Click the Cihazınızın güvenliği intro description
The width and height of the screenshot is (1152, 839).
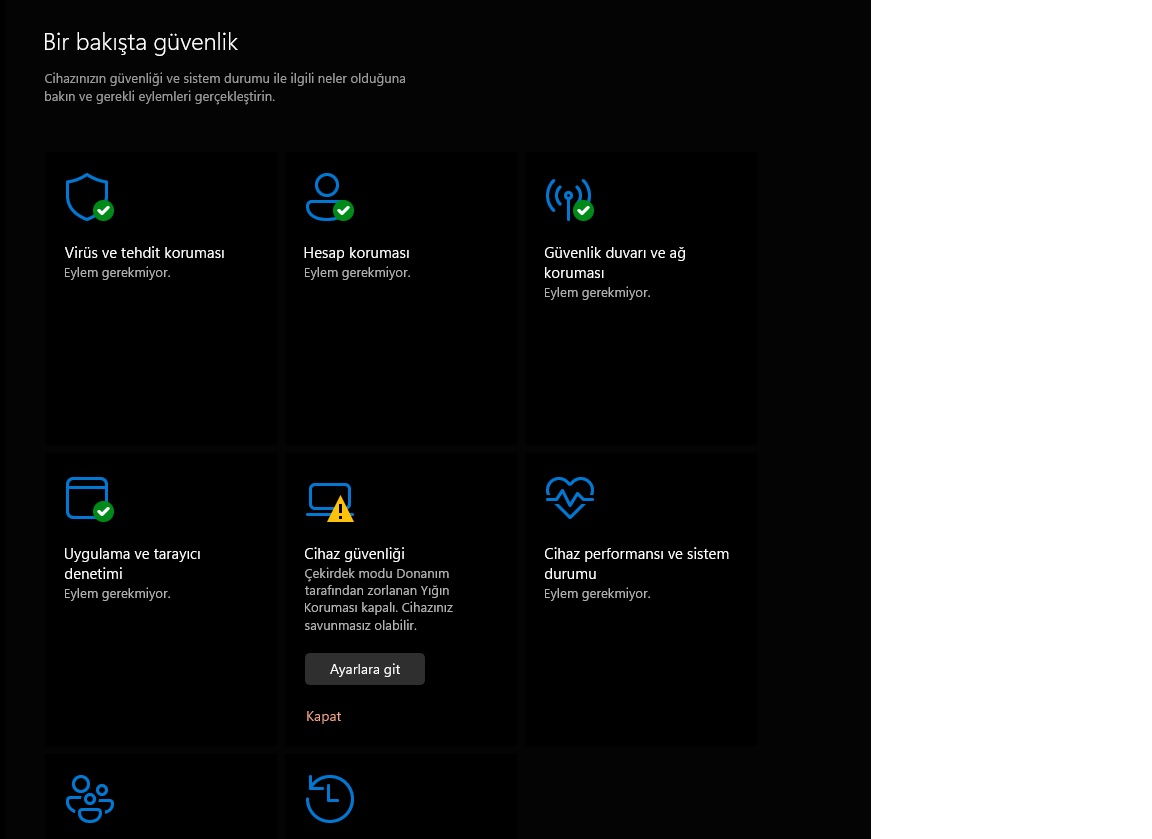click(x=225, y=87)
